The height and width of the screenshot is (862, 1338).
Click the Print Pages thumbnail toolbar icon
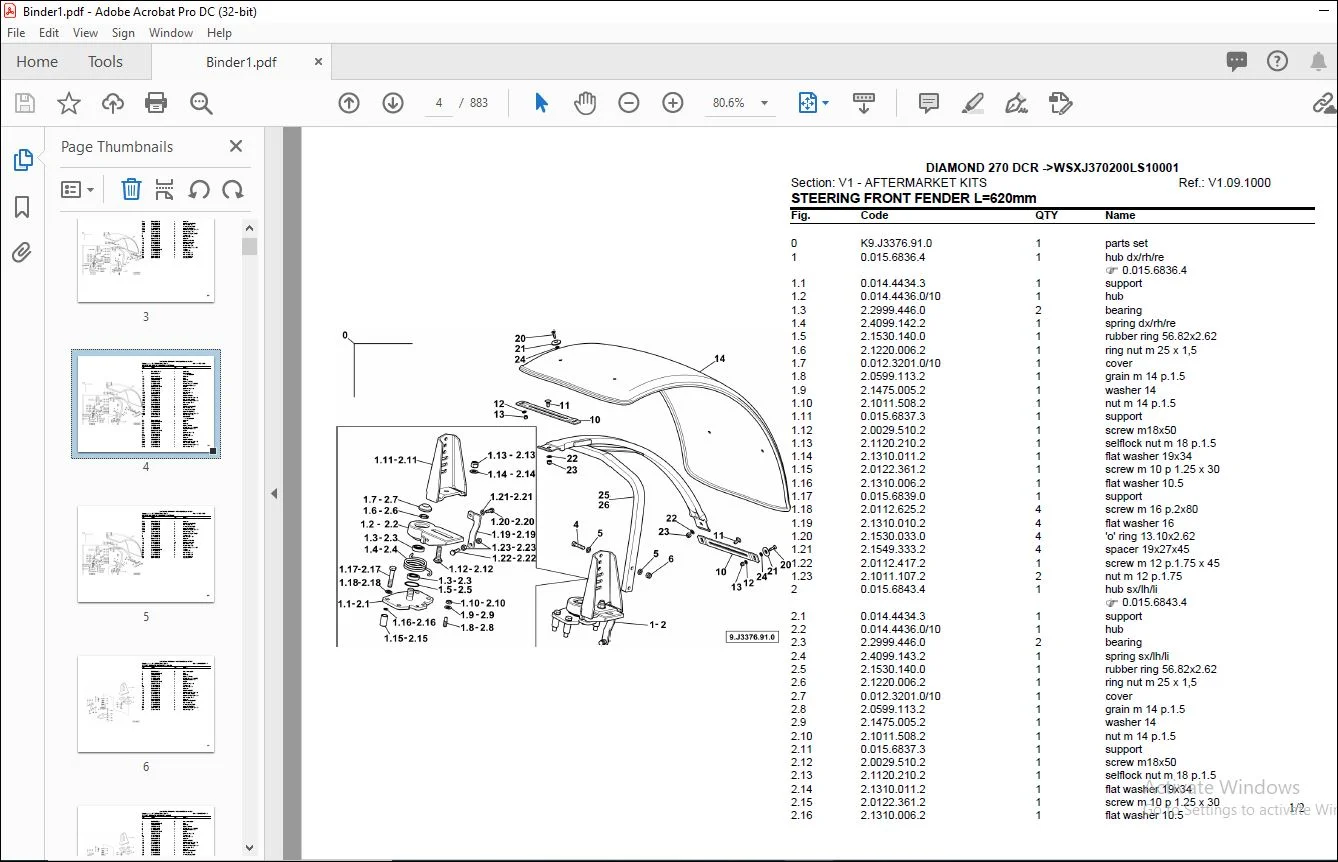pos(165,189)
